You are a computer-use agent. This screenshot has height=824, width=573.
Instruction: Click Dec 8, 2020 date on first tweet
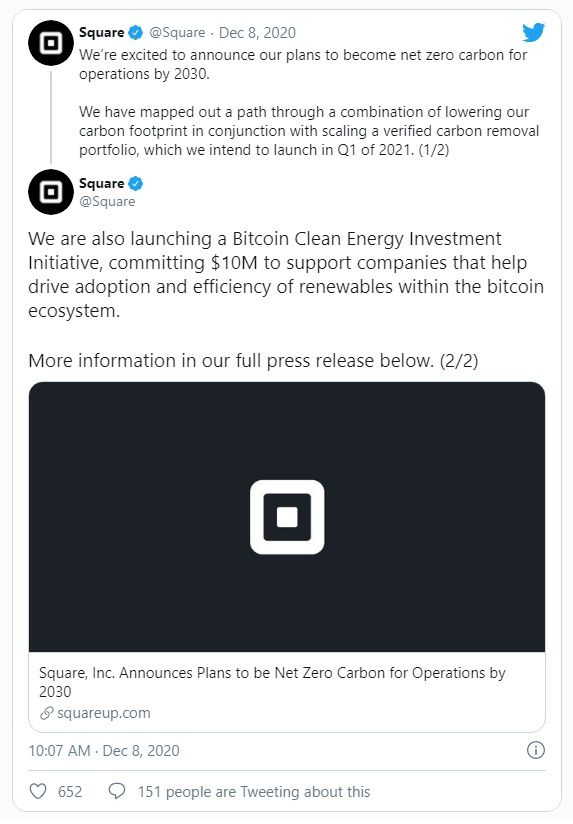(x=257, y=33)
